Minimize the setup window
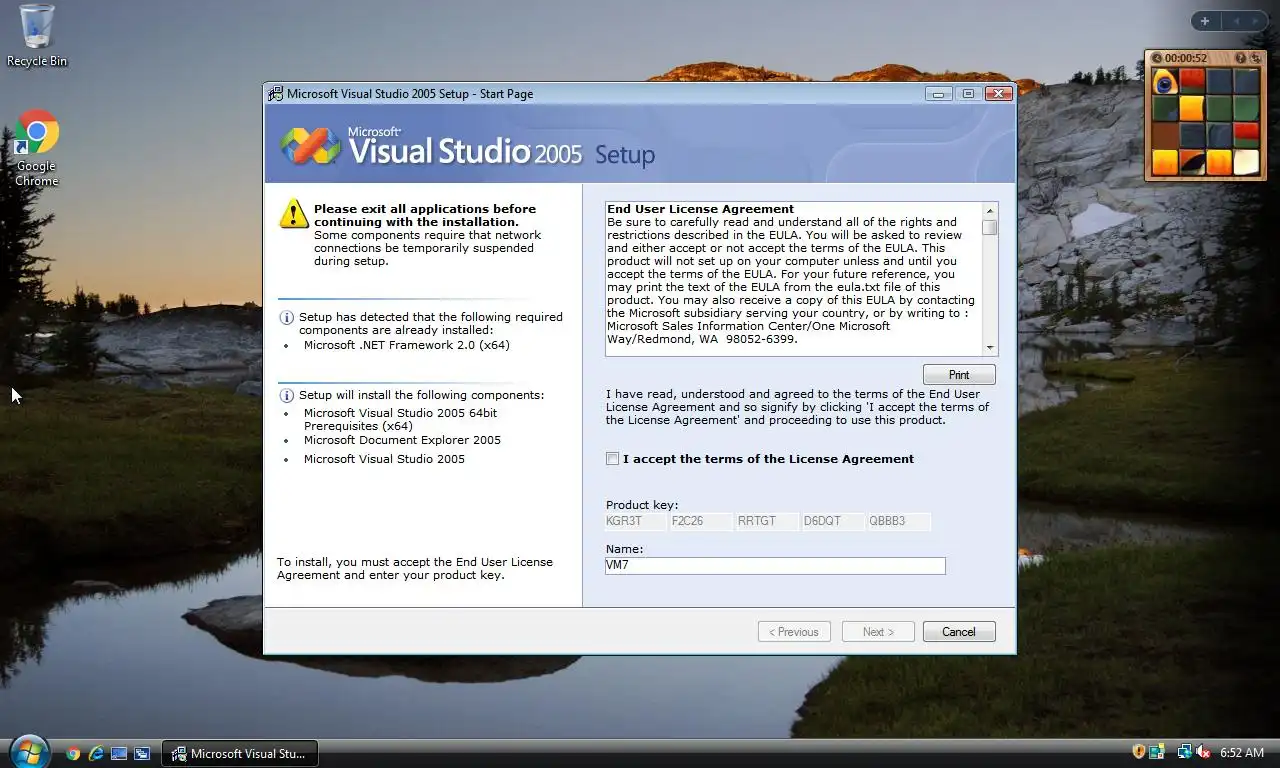The width and height of the screenshot is (1280, 768). (938, 94)
